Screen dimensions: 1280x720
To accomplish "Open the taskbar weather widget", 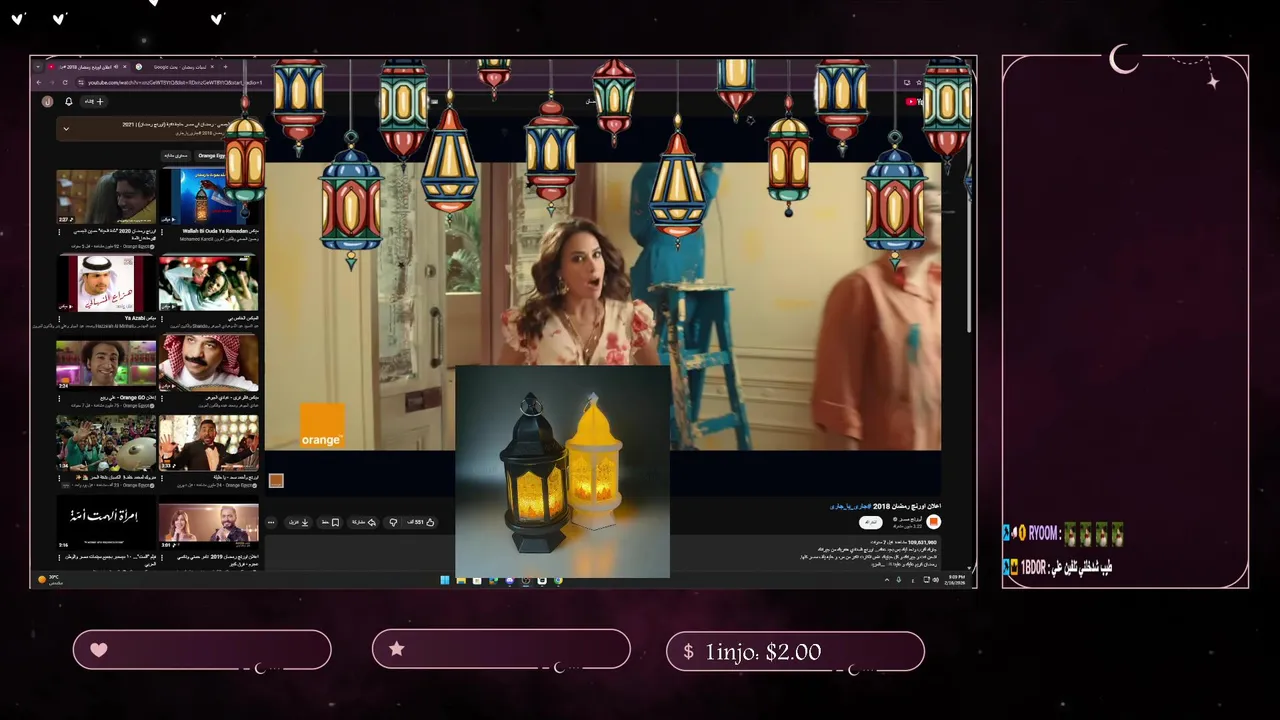I will click(50, 580).
